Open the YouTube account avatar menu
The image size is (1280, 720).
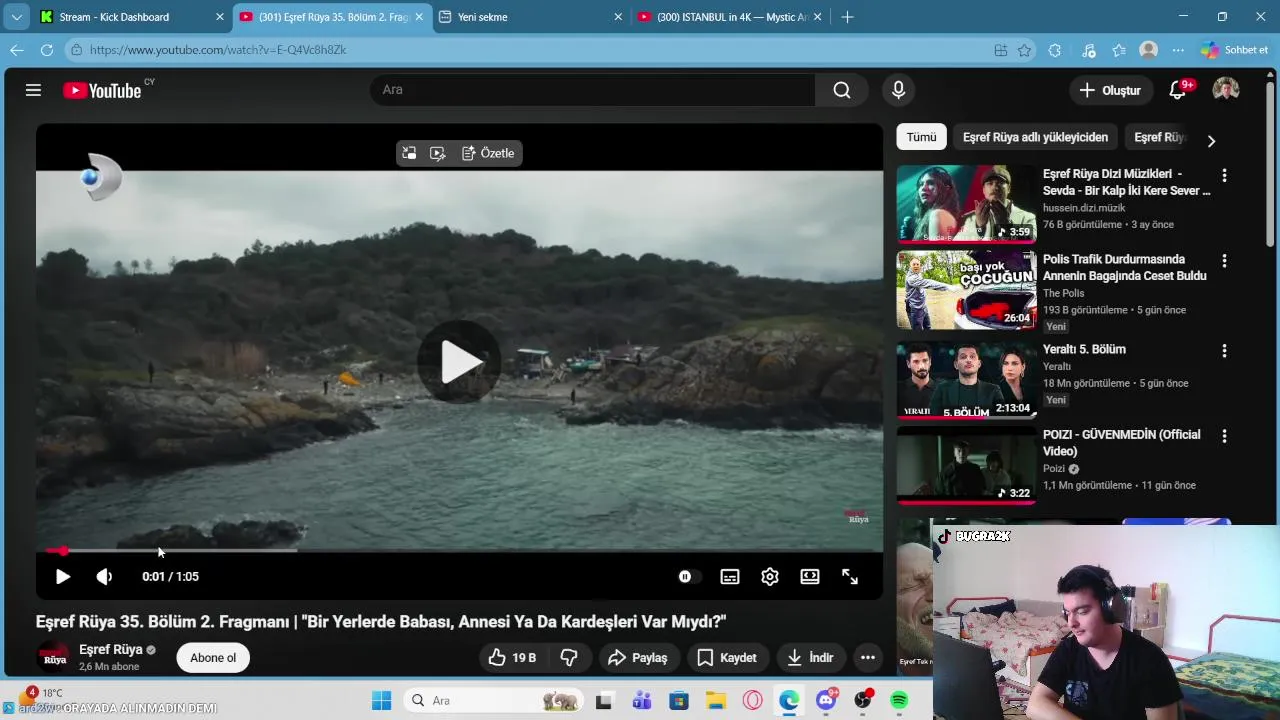pos(1226,90)
